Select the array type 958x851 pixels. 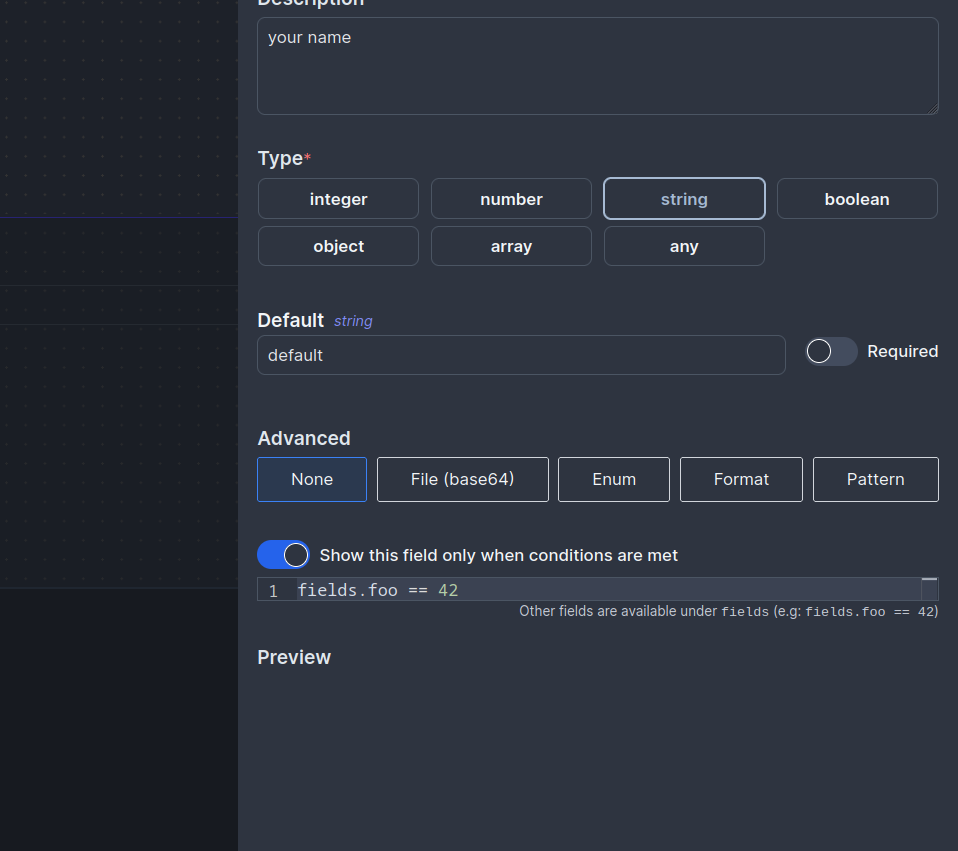tap(511, 246)
